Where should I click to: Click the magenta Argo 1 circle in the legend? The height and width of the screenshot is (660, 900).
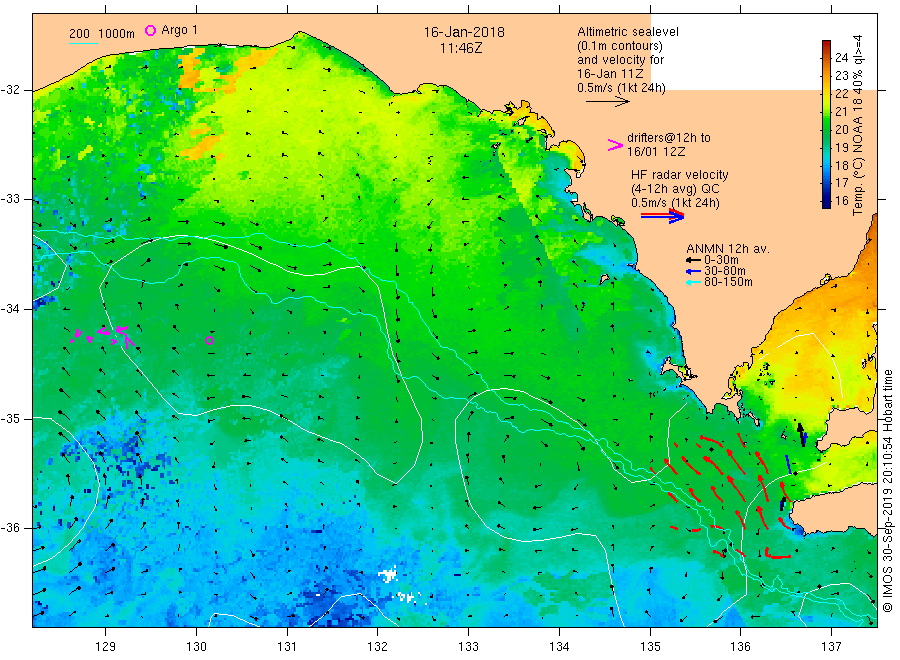[150, 30]
